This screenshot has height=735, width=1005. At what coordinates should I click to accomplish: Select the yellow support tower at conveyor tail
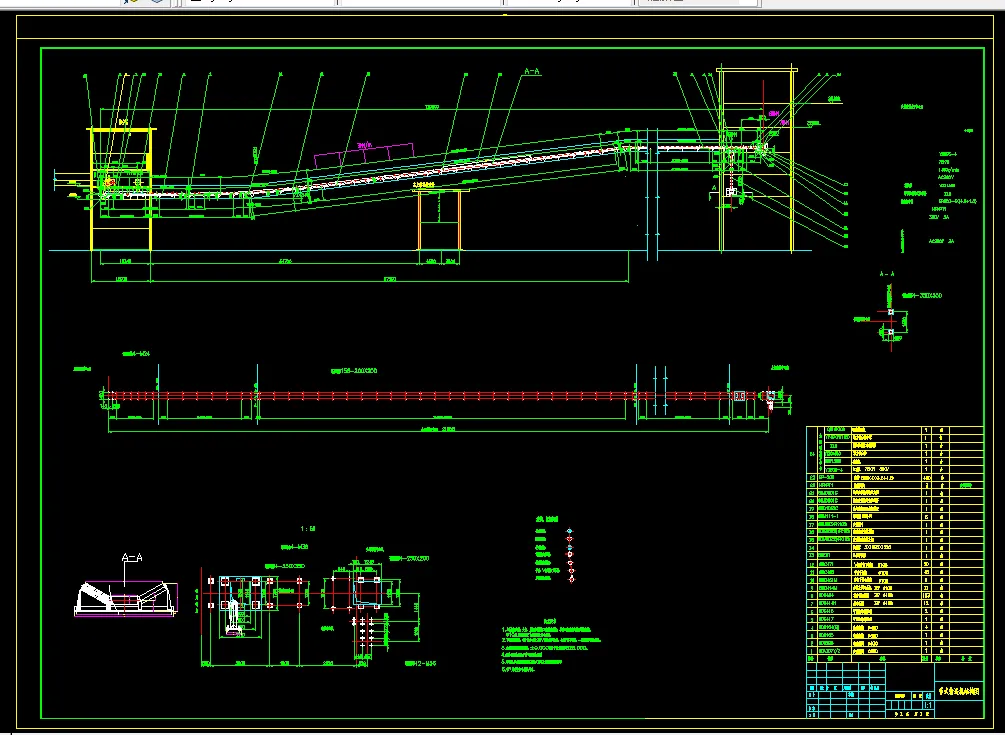(x=122, y=189)
